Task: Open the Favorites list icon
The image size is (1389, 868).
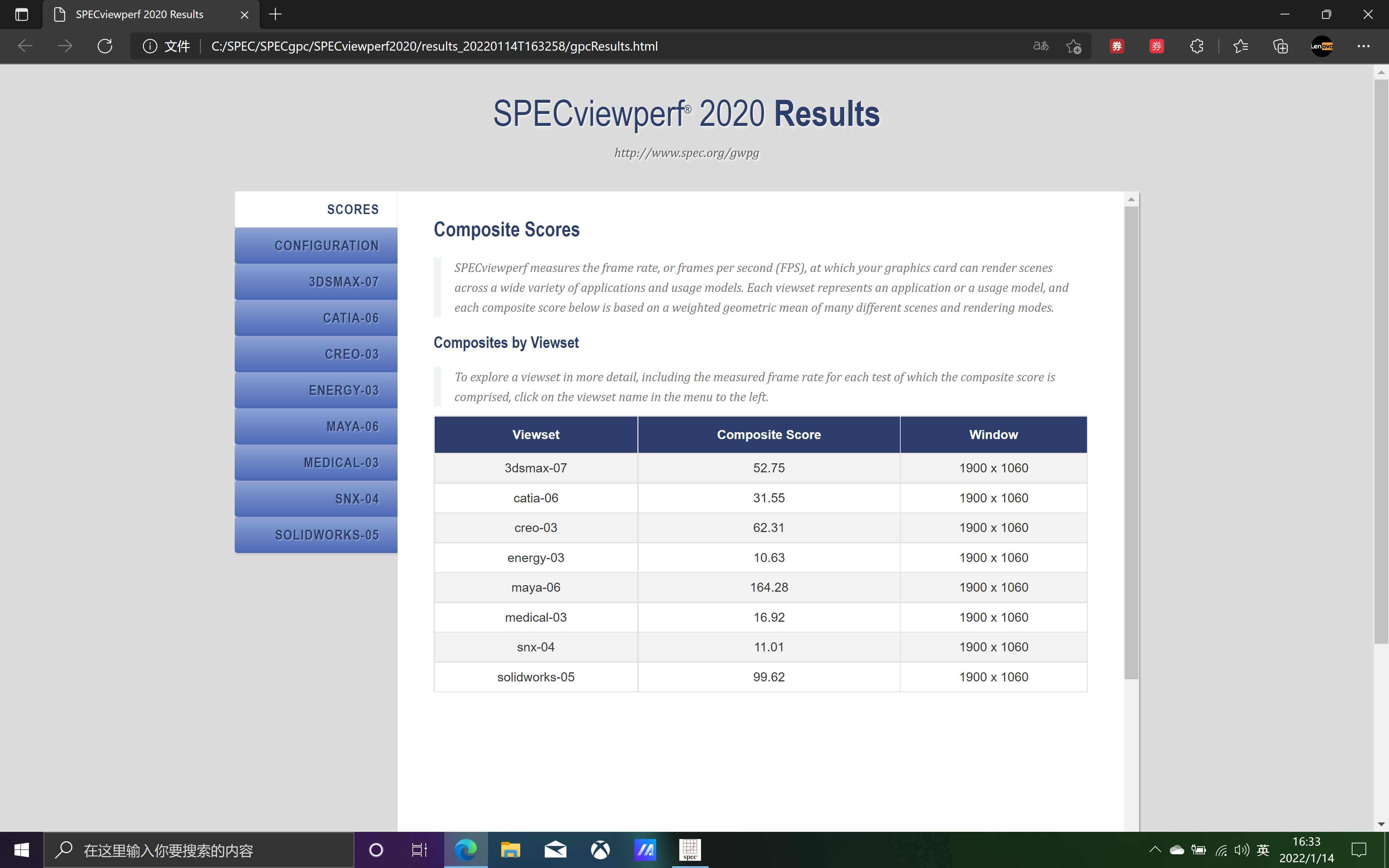Action: [1240, 46]
